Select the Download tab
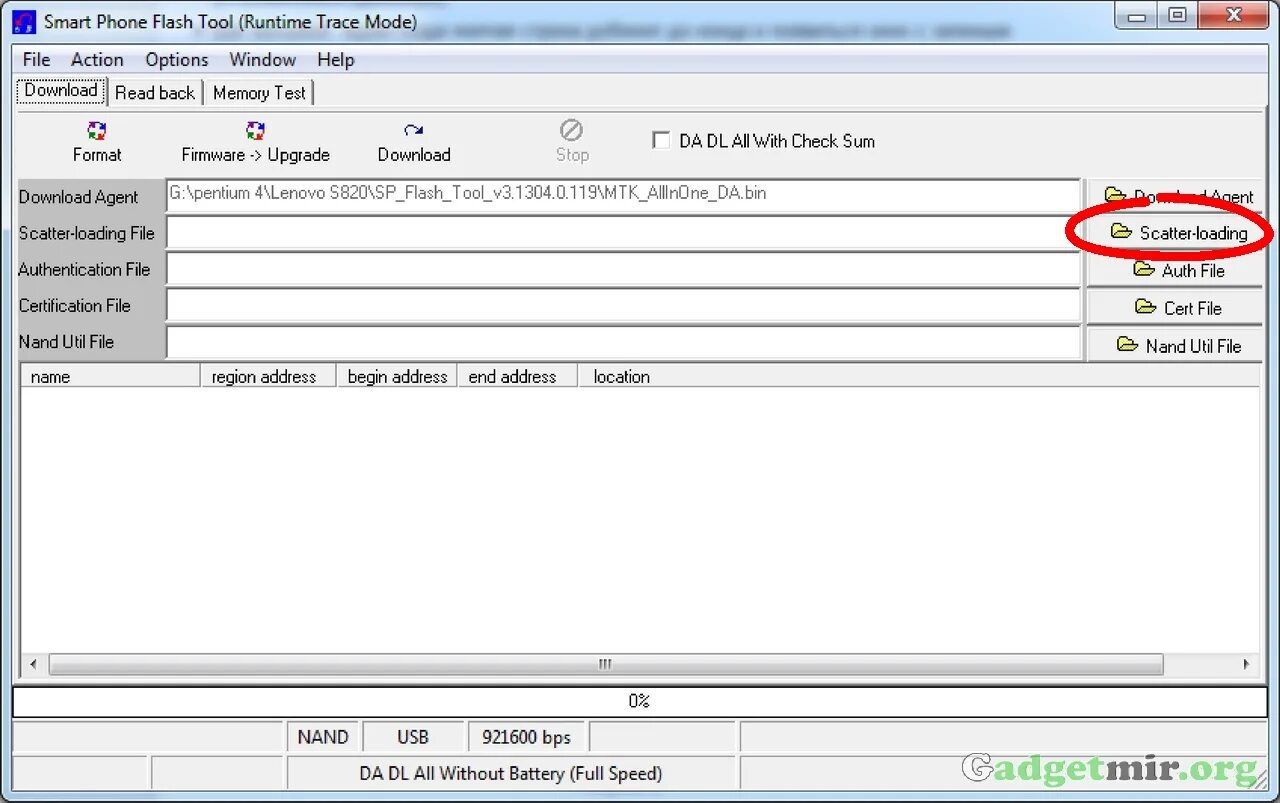The height and width of the screenshot is (803, 1280). [61, 90]
